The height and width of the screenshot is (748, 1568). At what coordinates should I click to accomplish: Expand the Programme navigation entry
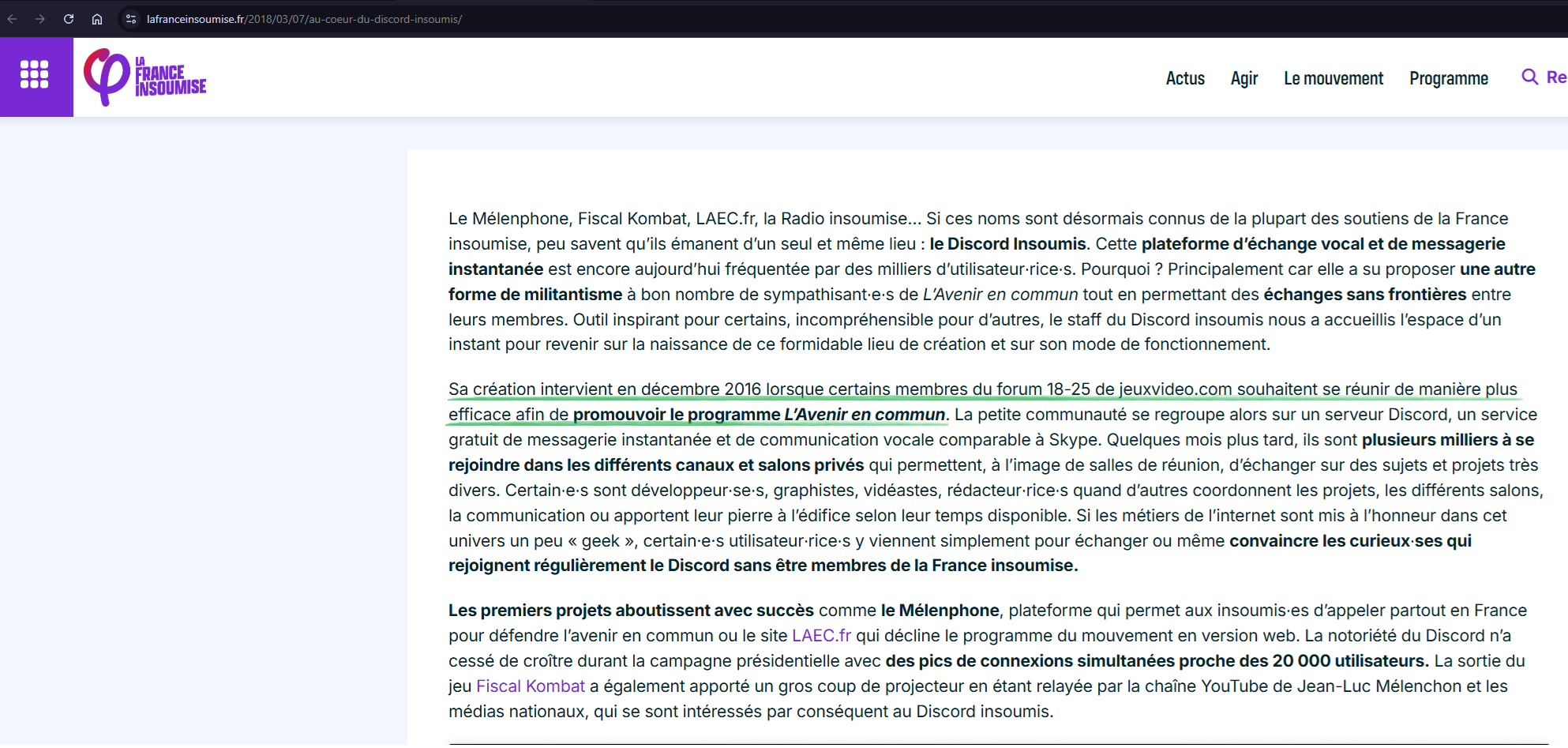click(1448, 78)
